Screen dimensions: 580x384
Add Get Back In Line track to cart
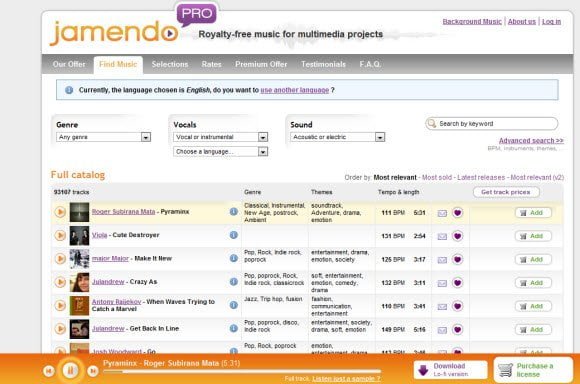(533, 330)
